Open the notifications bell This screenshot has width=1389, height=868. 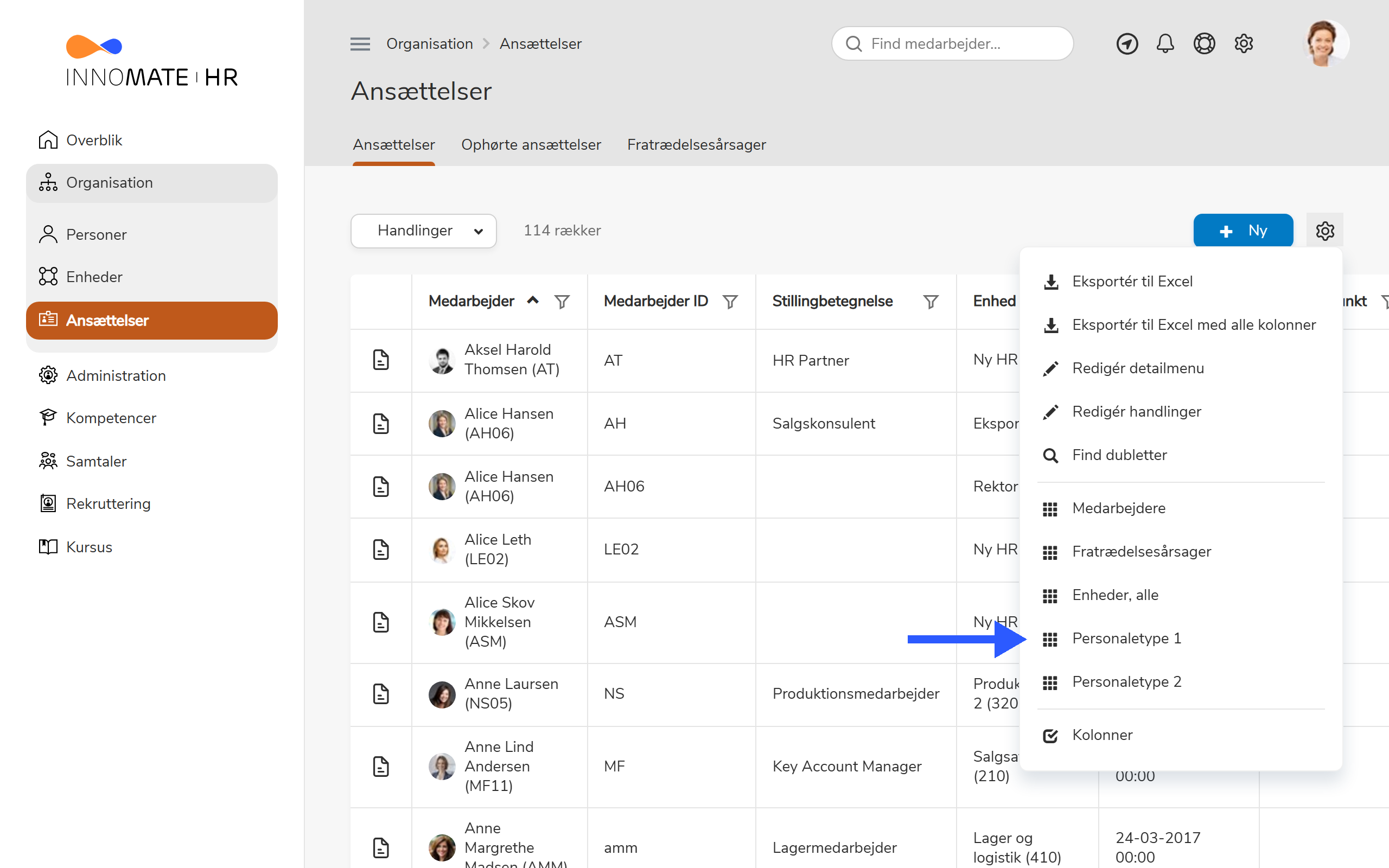click(1165, 43)
